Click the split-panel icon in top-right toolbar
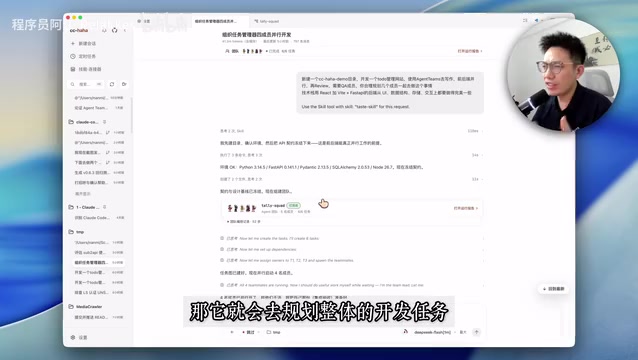This screenshot has width=638, height=360. (525, 20)
